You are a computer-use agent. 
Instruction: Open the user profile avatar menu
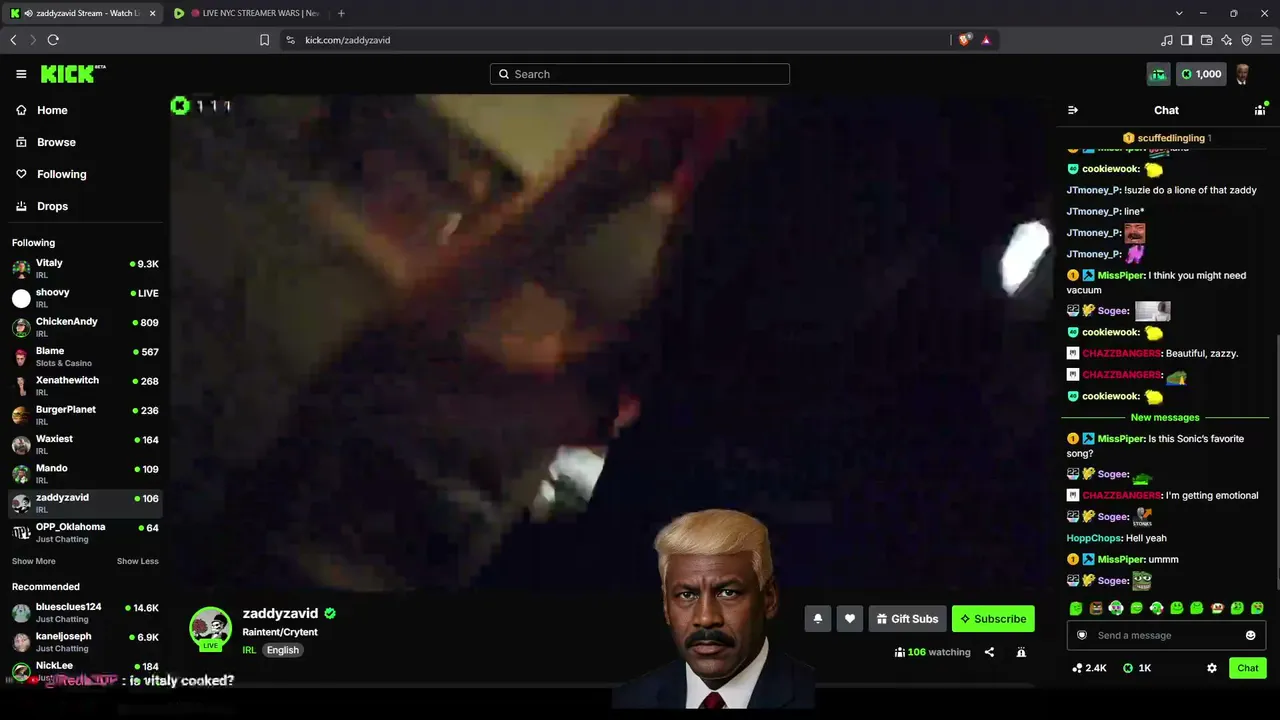pos(1243,74)
